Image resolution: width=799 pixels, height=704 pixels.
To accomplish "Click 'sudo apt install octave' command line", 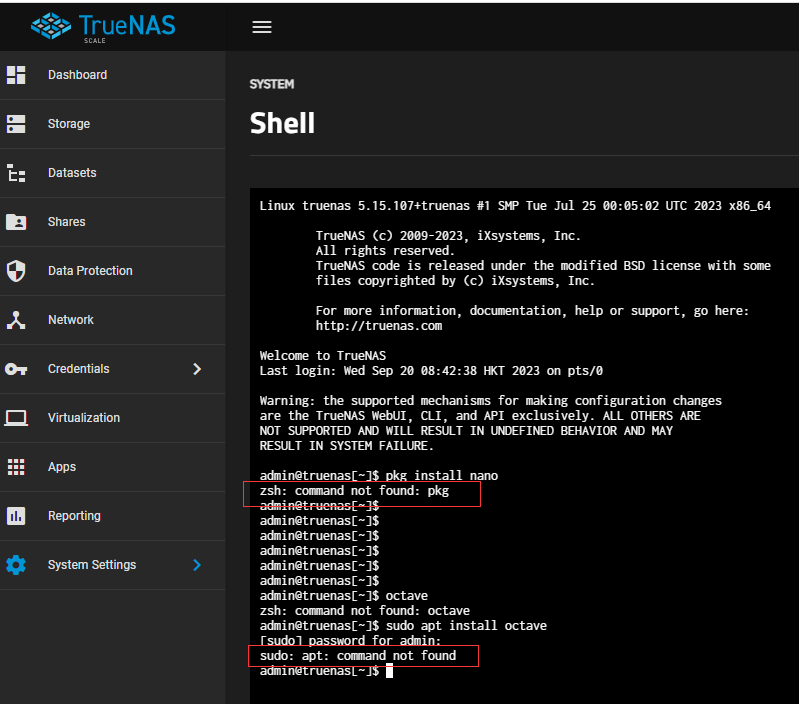I will pos(403,626).
